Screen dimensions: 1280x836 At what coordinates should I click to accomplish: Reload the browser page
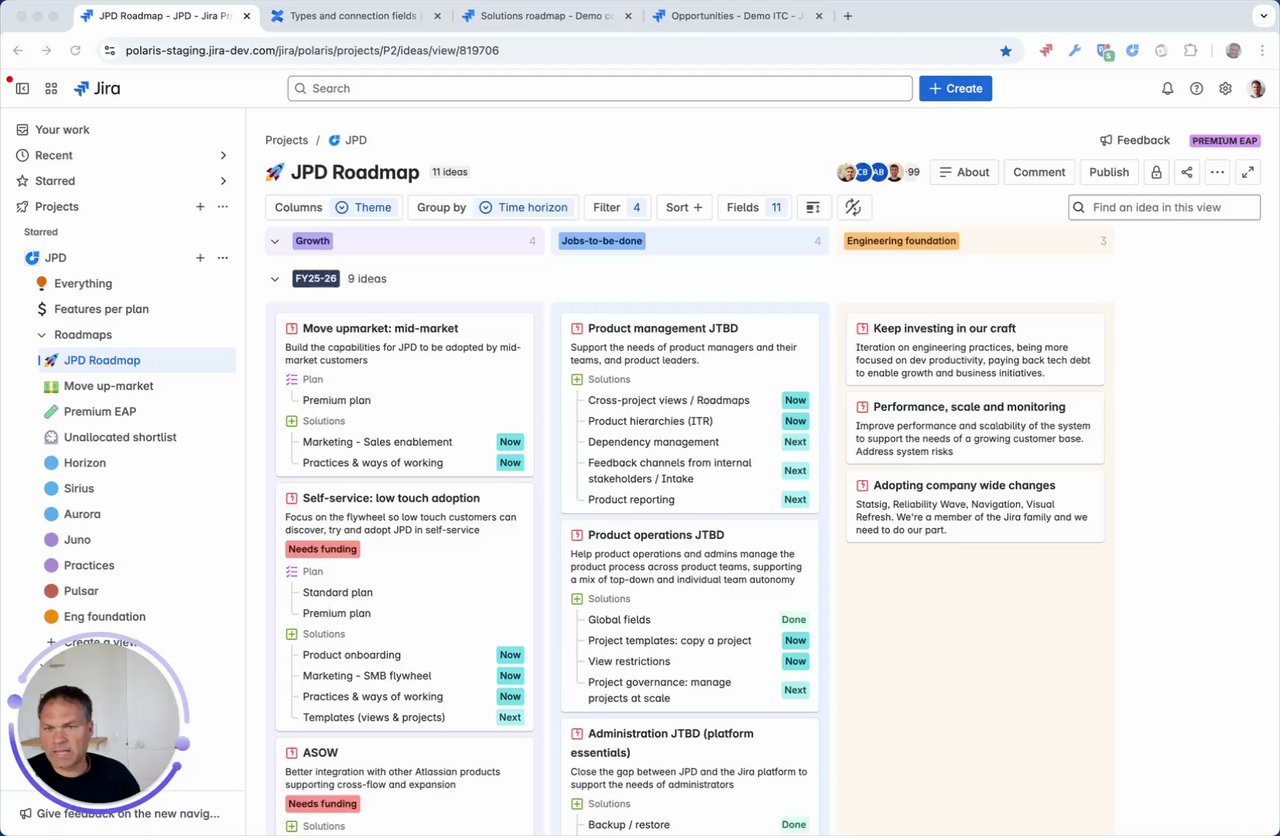click(75, 50)
